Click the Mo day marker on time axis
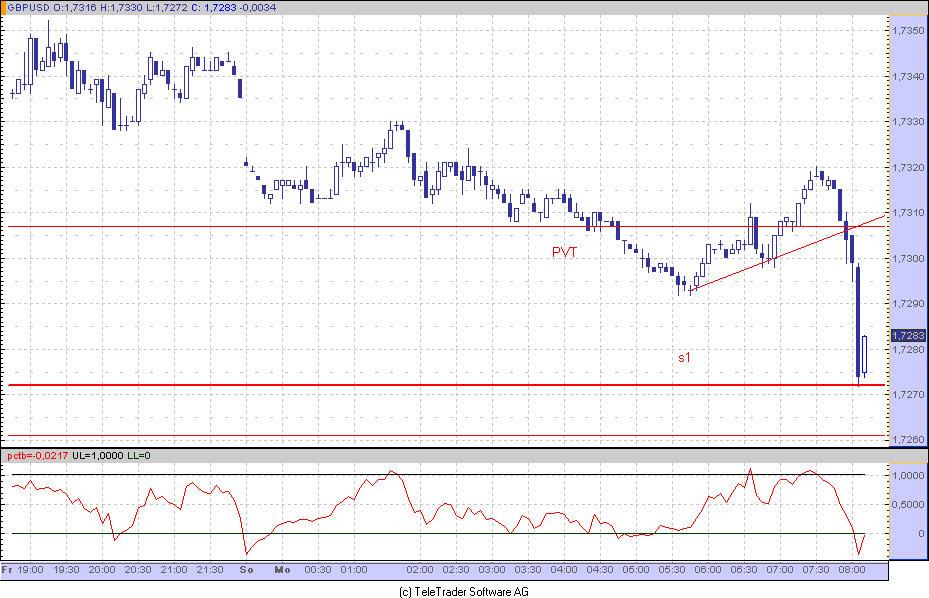This screenshot has width=929, height=598. pyautogui.click(x=282, y=570)
